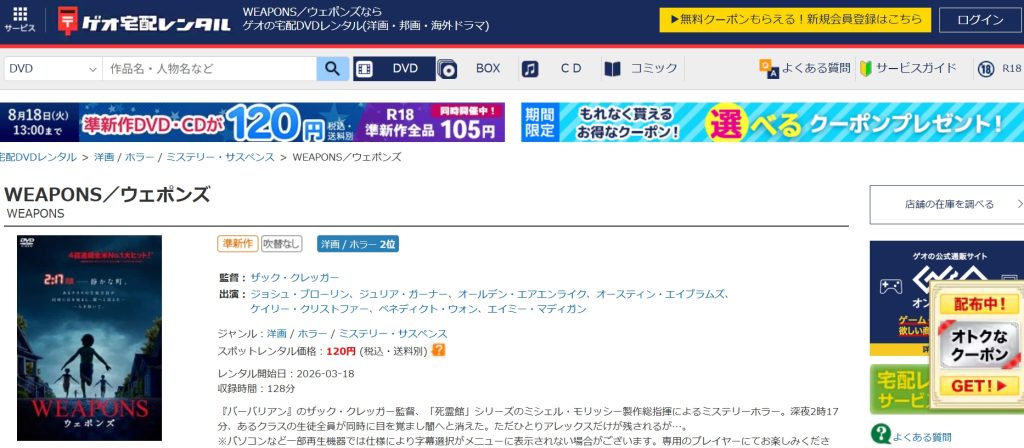Viewport: 1024px width, 448px height.
Task: Select the CD tab
Action: pos(571,68)
